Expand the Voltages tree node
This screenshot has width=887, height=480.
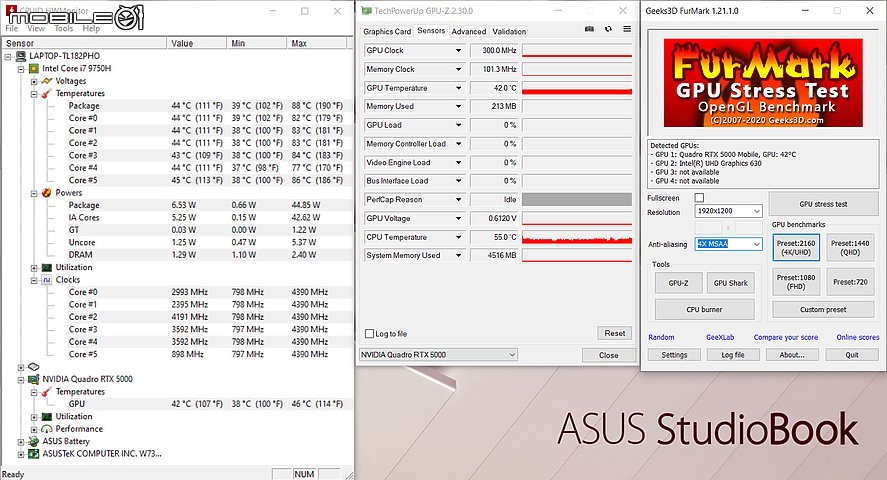click(34, 81)
